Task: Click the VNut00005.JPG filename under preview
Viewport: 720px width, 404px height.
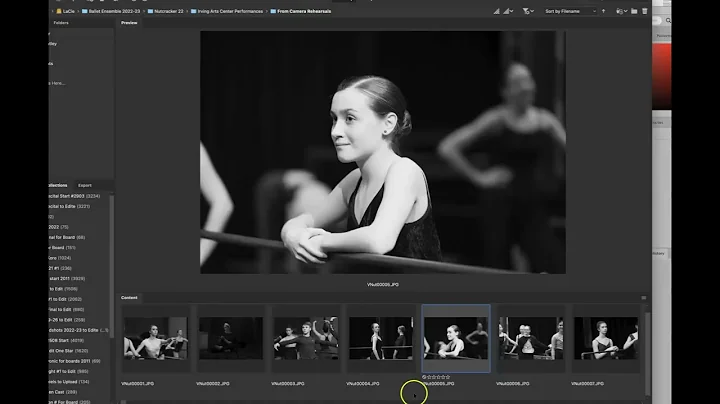Action: point(383,285)
